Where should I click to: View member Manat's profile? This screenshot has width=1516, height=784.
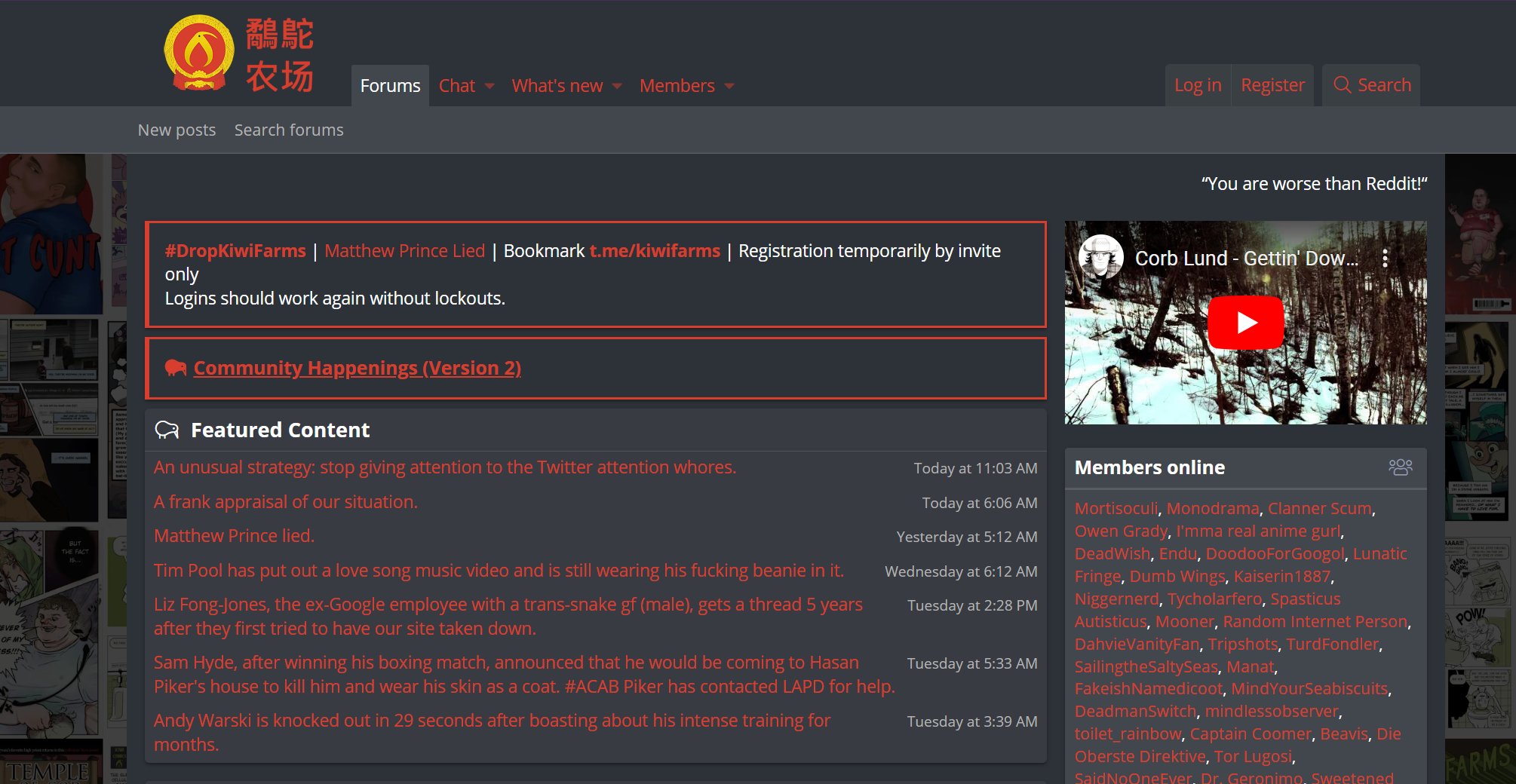[1250, 667]
